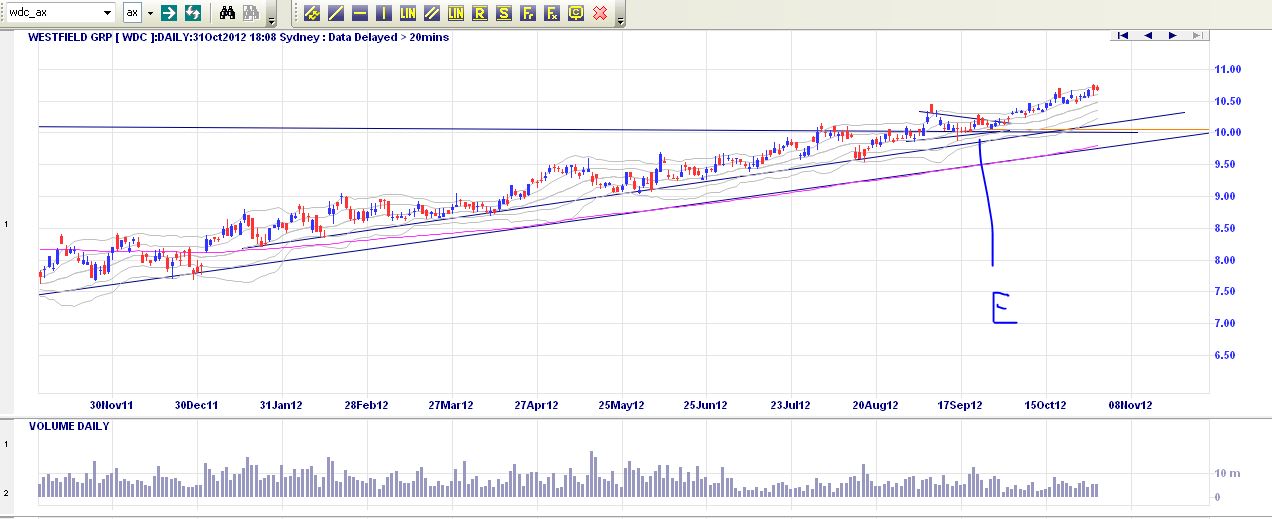Click the 7.00 price axis label
The height and width of the screenshot is (519, 1272).
click(x=1227, y=323)
